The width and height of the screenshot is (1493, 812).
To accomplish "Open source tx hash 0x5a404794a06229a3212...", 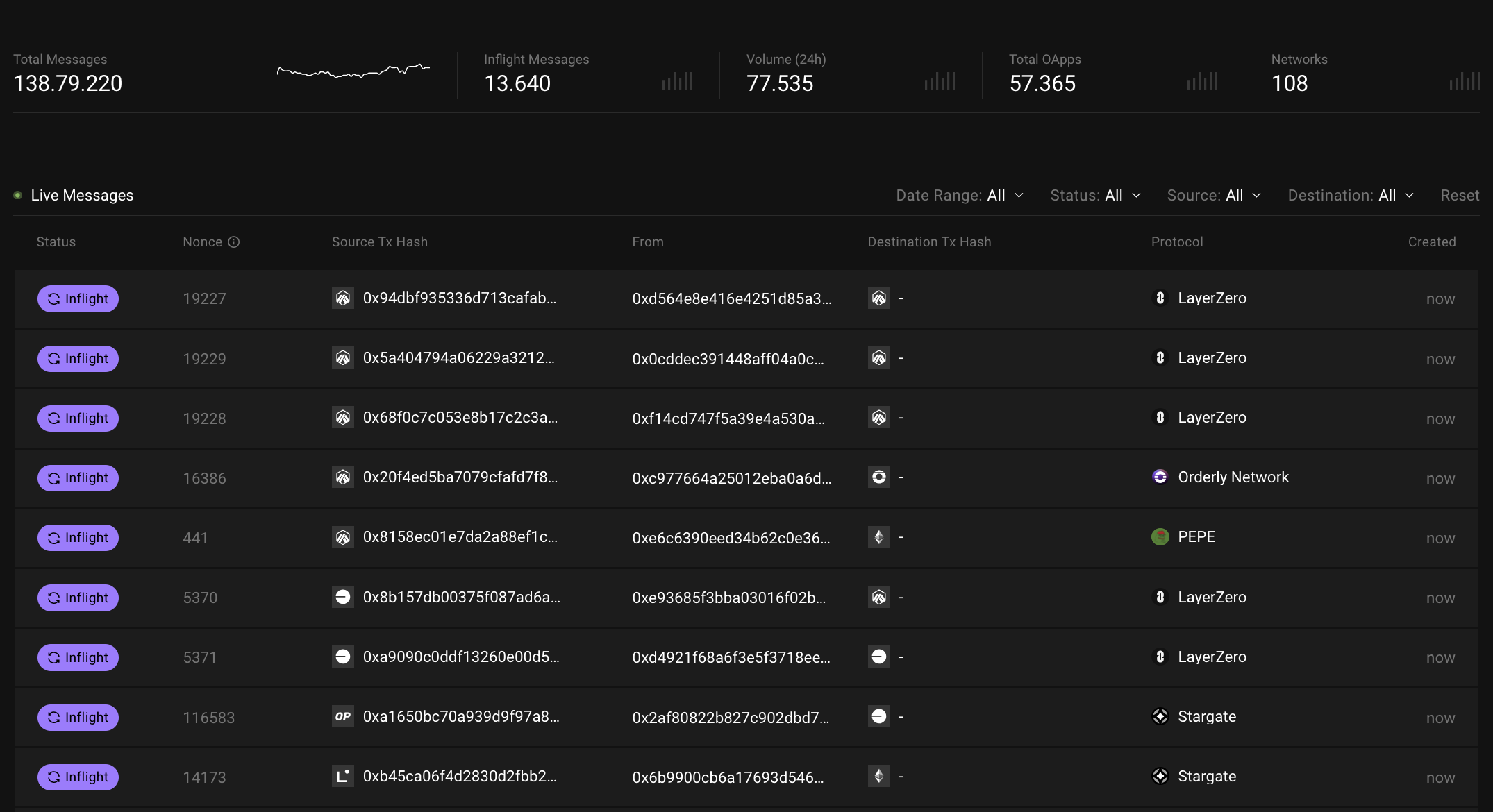I will [459, 358].
